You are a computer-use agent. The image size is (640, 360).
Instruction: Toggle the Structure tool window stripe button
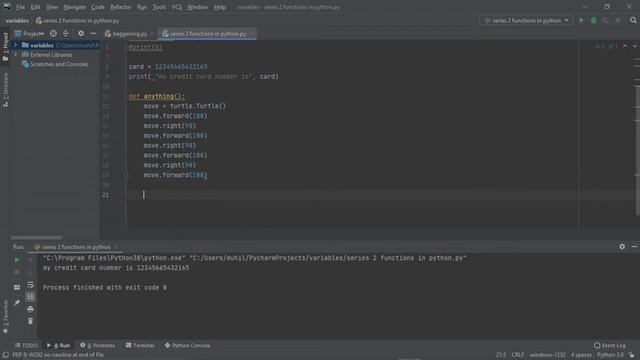5,90
